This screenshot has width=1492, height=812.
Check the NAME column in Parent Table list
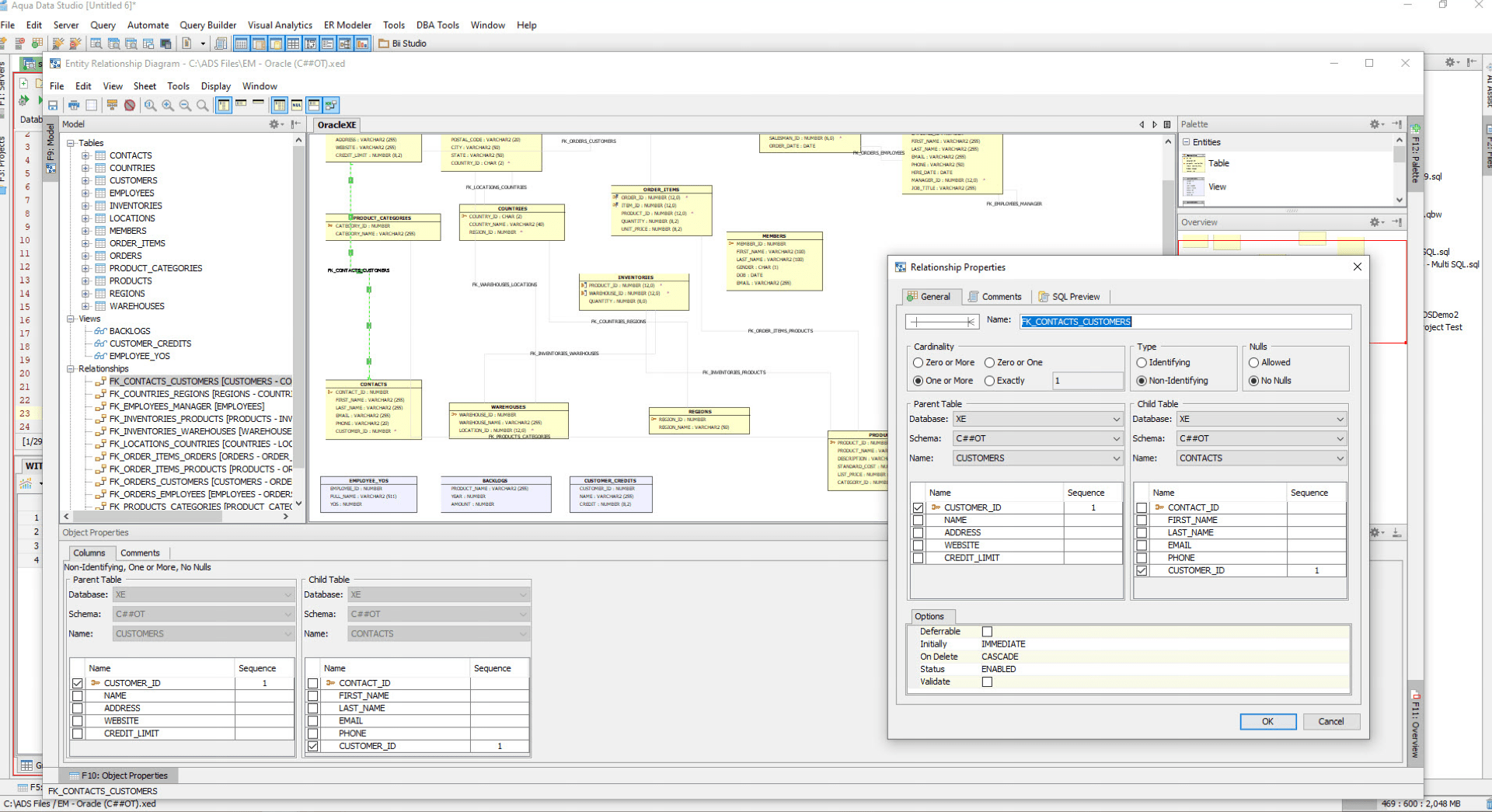click(919, 520)
